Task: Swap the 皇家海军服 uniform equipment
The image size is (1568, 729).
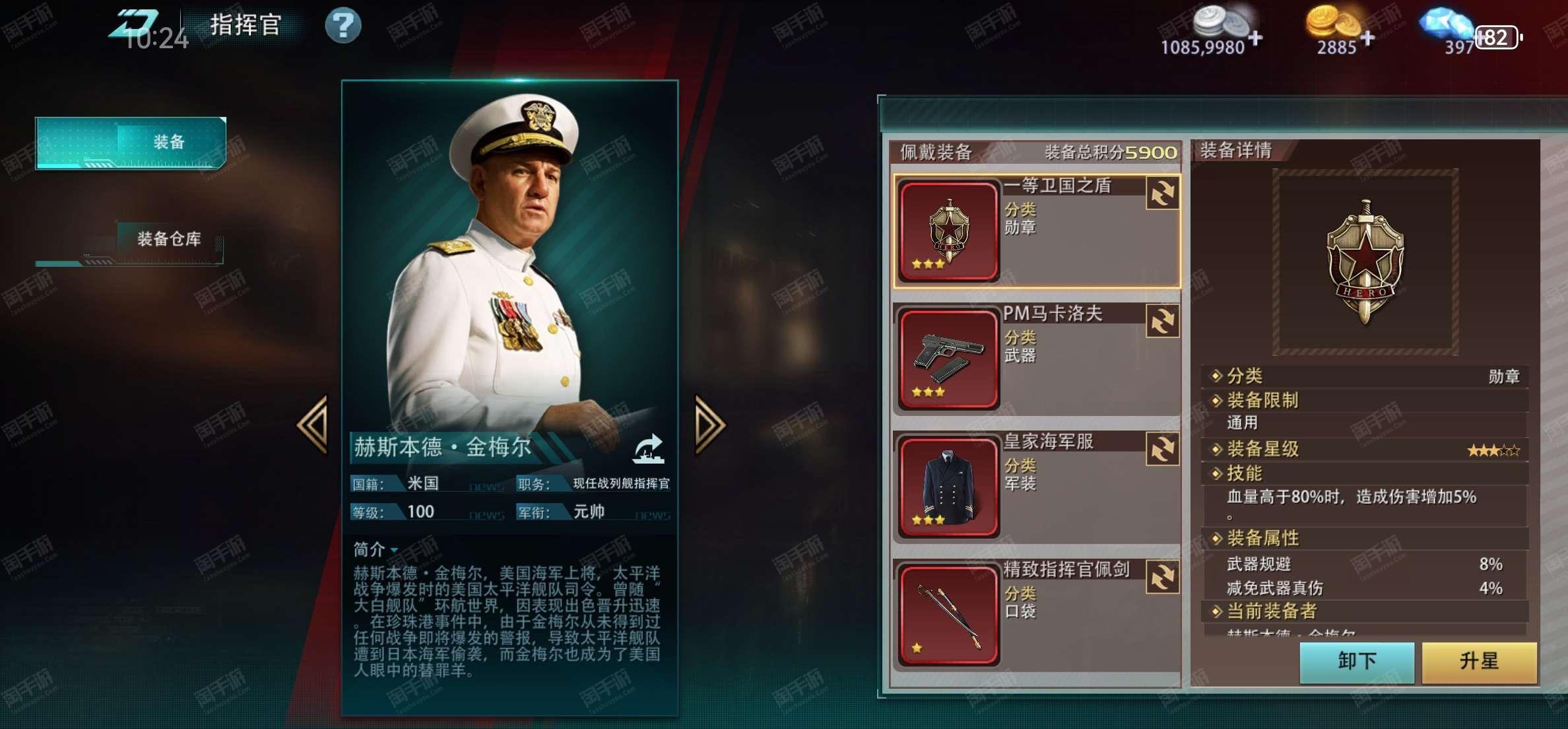Action: pos(1162,450)
